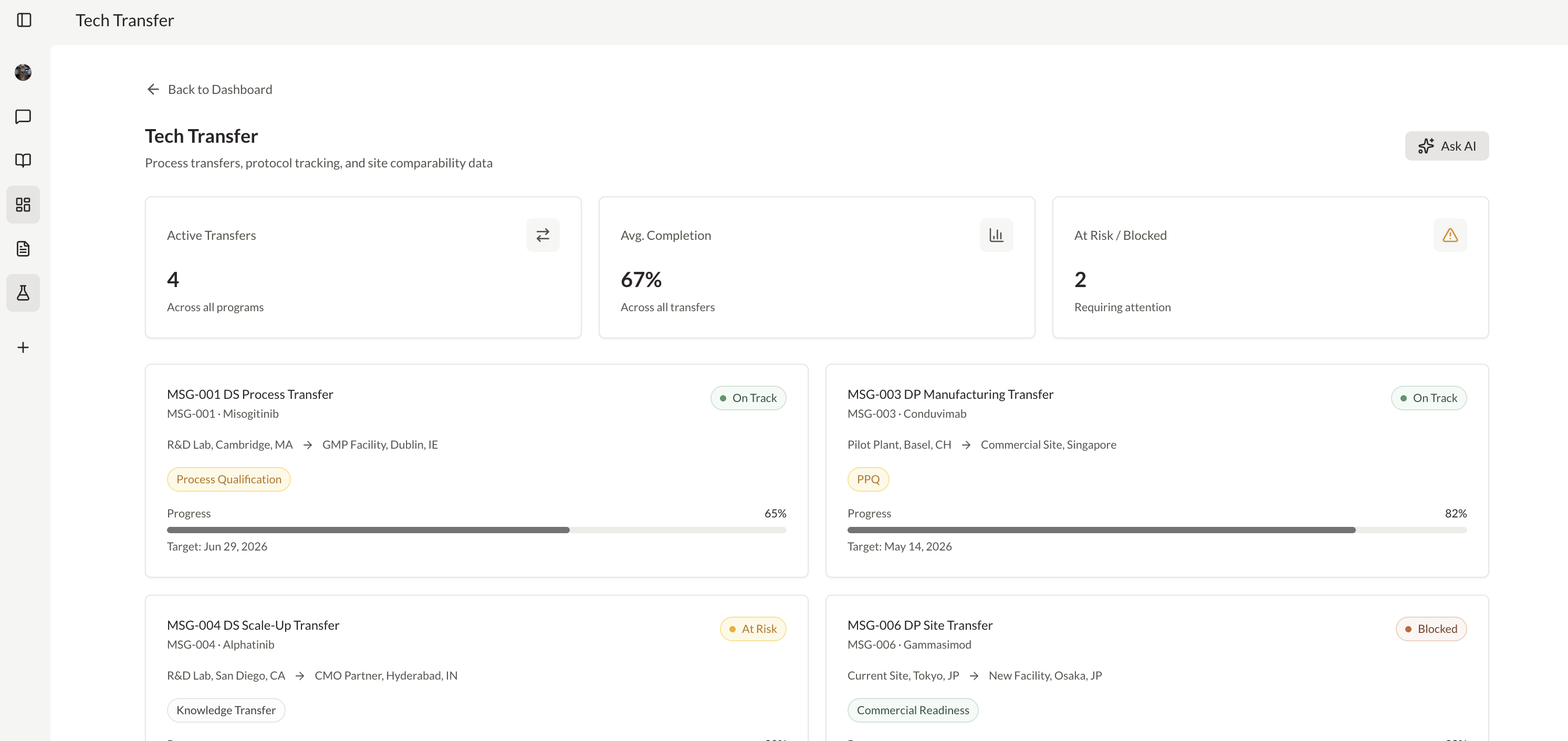Click the Blocked status badge

coord(1431,629)
